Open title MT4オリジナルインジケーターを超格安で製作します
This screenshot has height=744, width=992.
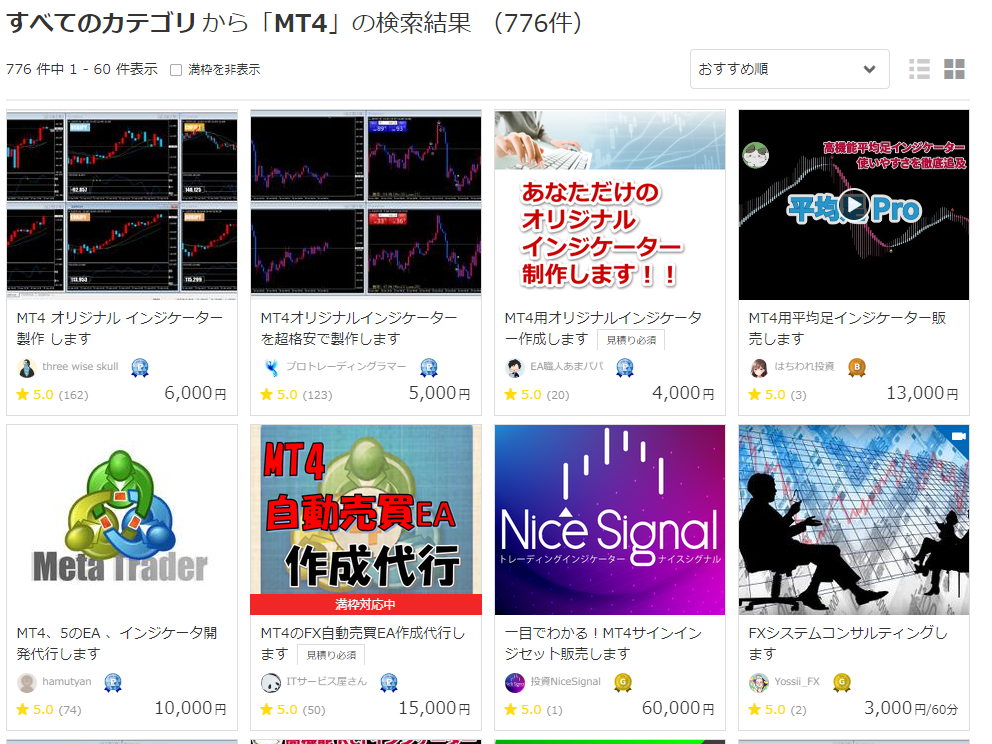pyautogui.click(x=359, y=328)
